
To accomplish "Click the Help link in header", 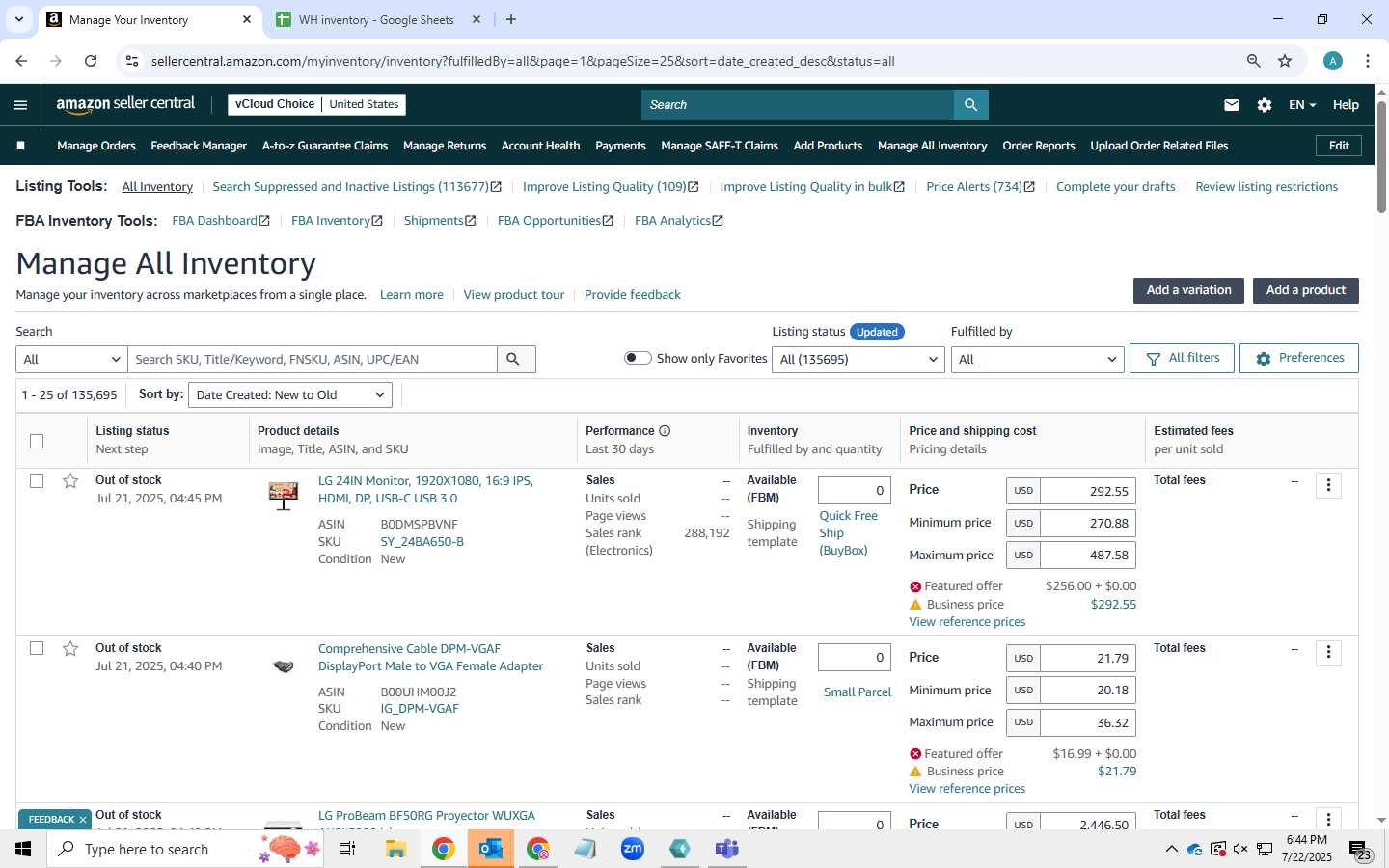I will coord(1346,105).
